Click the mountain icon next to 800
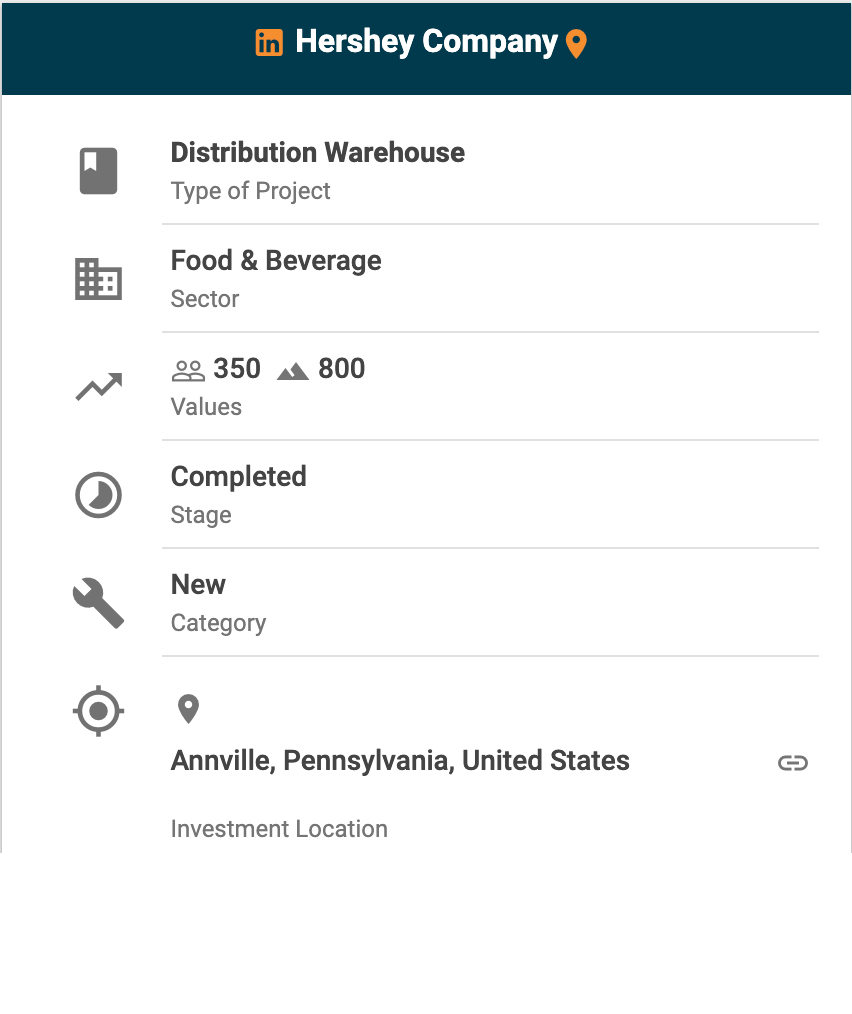The height and width of the screenshot is (1014, 852). coord(293,371)
